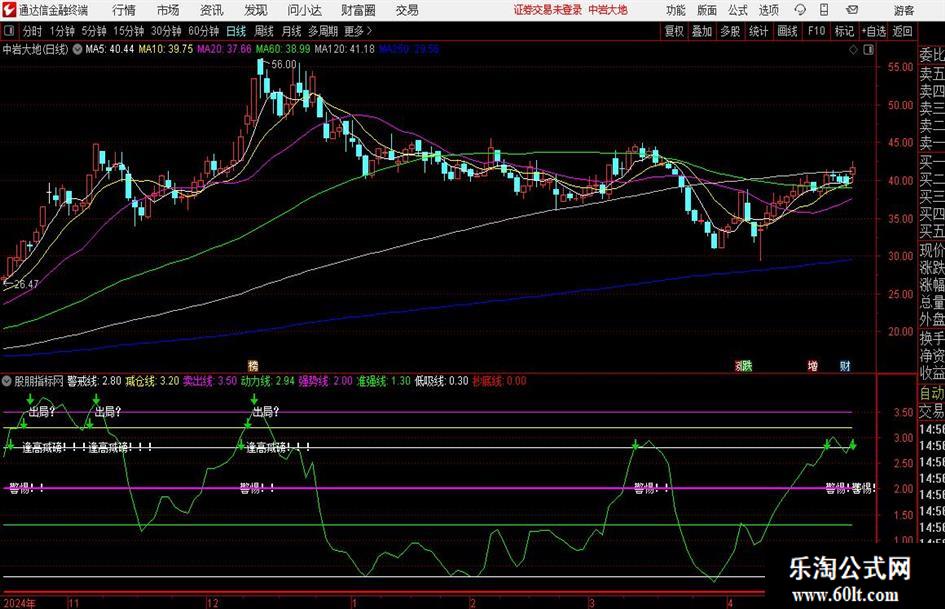This screenshot has width=945, height=609.
Task: Click the 低吸线: 0.30 indicator label
Action: click(441, 381)
